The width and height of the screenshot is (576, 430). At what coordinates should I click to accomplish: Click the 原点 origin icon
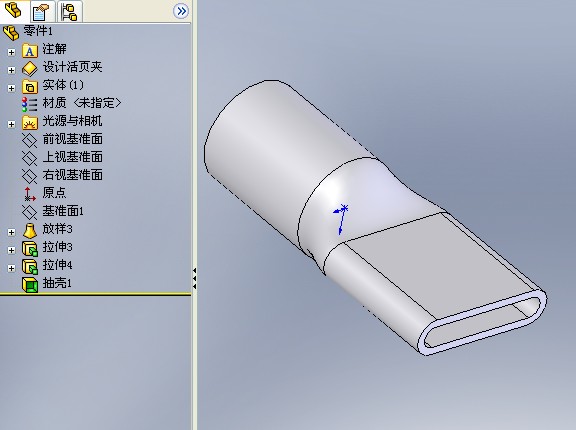pyautogui.click(x=29, y=194)
